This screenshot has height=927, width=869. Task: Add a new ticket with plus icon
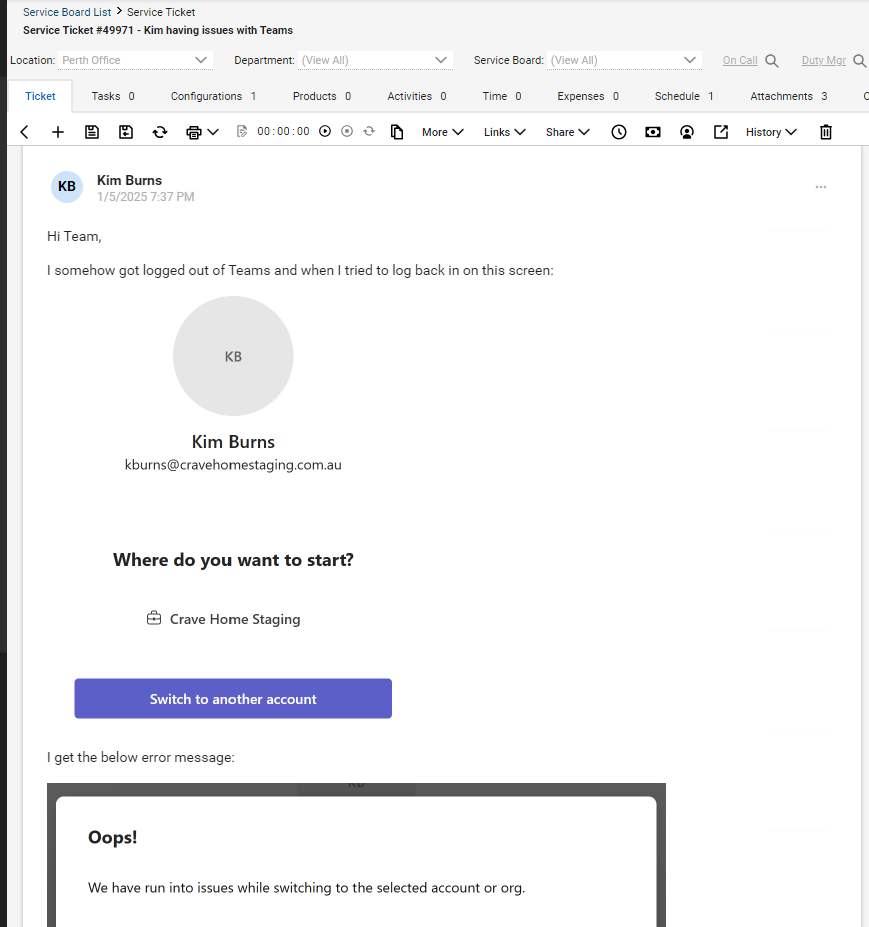point(57,132)
